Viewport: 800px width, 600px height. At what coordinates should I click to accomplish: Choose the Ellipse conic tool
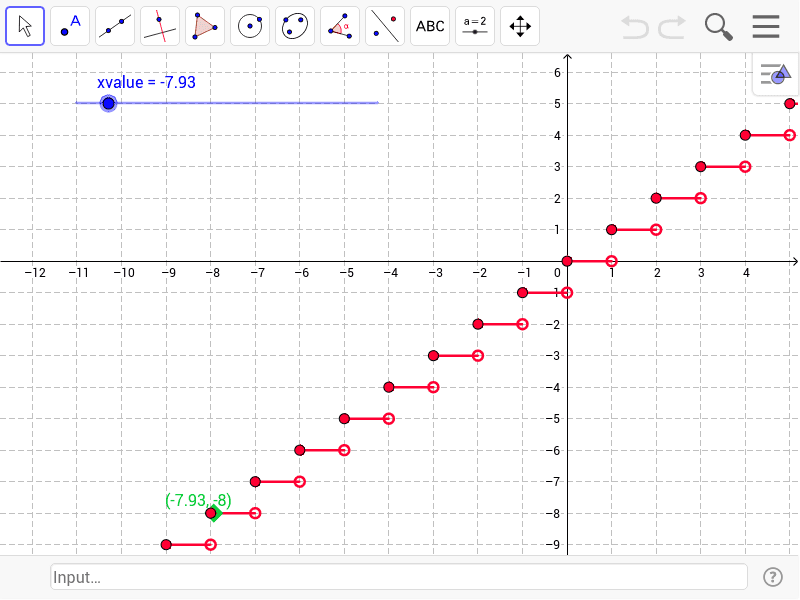pos(295,26)
